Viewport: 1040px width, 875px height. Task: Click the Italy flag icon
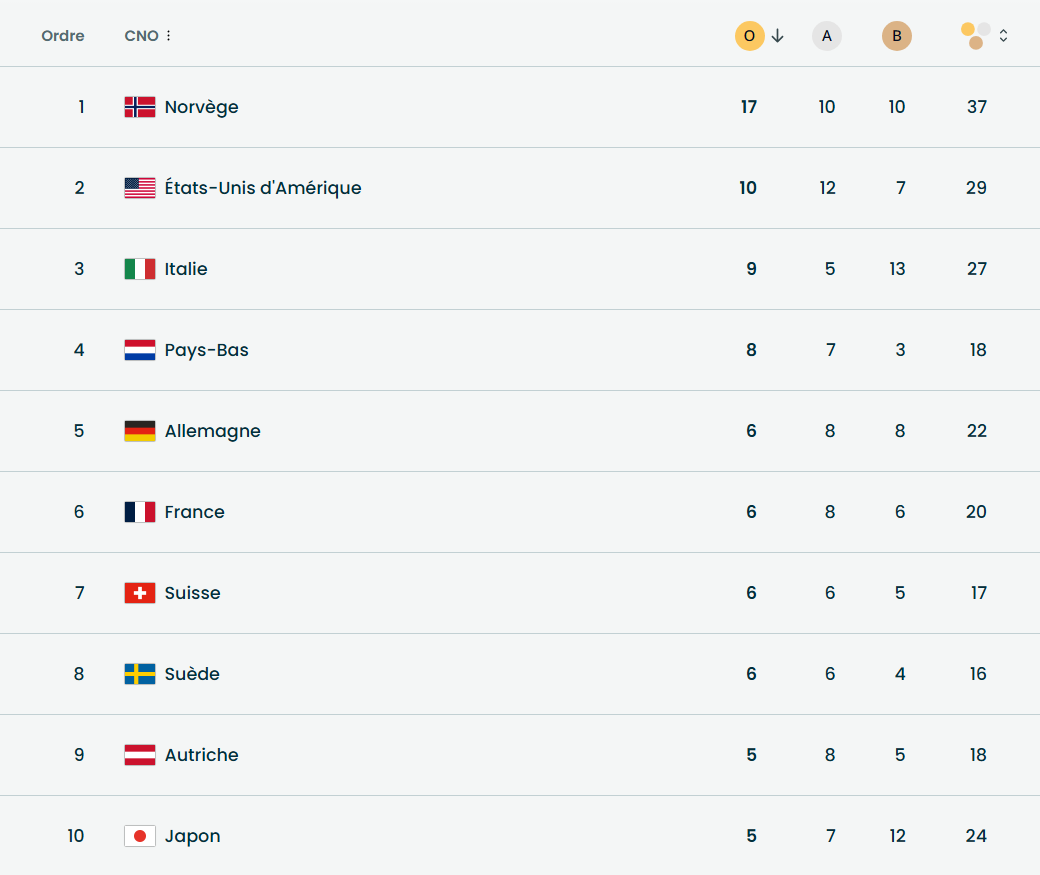click(140, 269)
